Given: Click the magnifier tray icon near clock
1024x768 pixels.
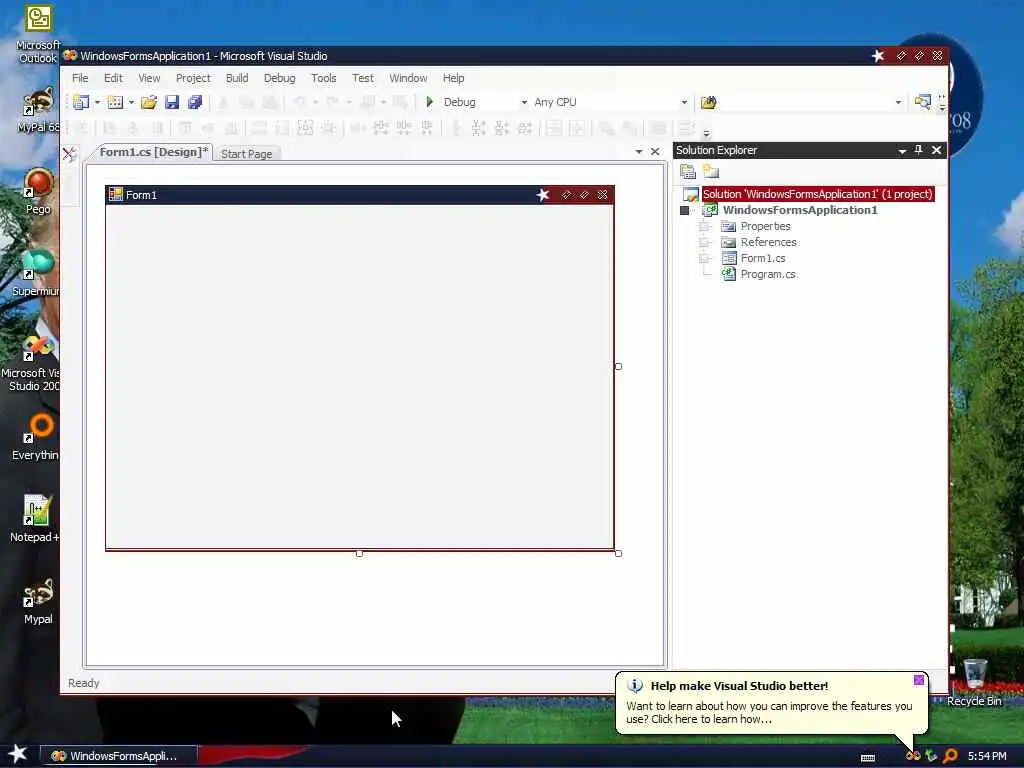Looking at the screenshot, I should click(950, 756).
